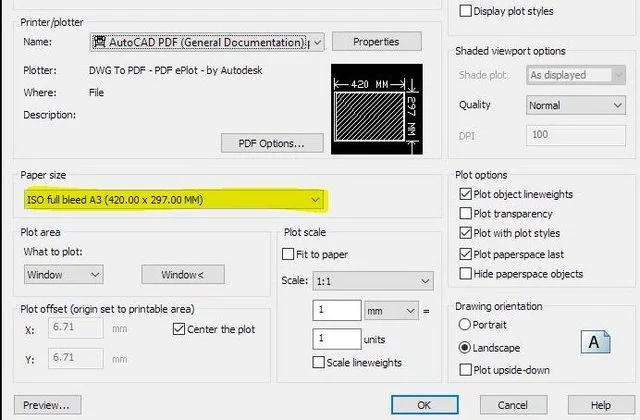Click the orientation preview page icon
The width and height of the screenshot is (640, 420).
(596, 342)
